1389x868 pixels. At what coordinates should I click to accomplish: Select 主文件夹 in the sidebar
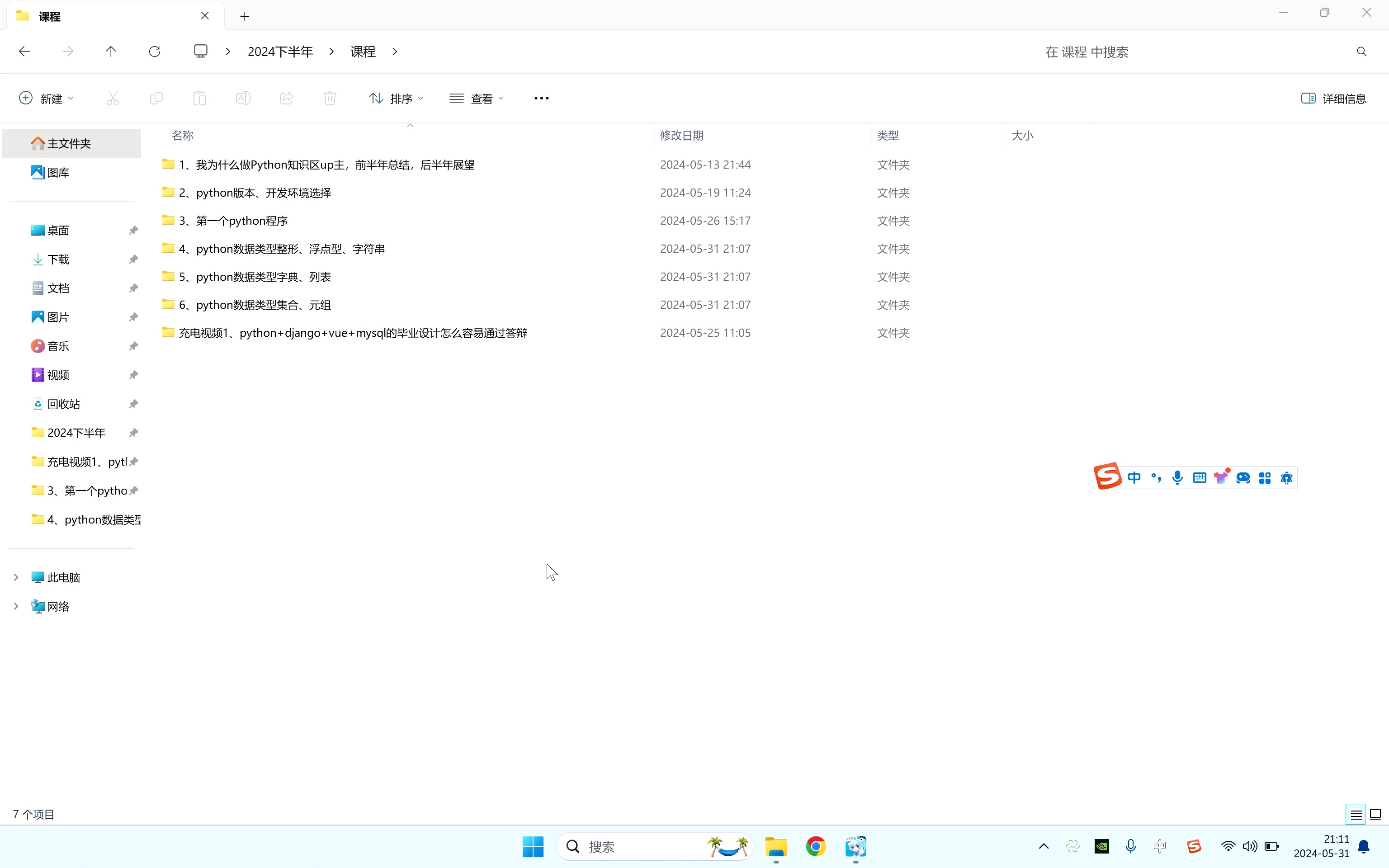(69, 143)
